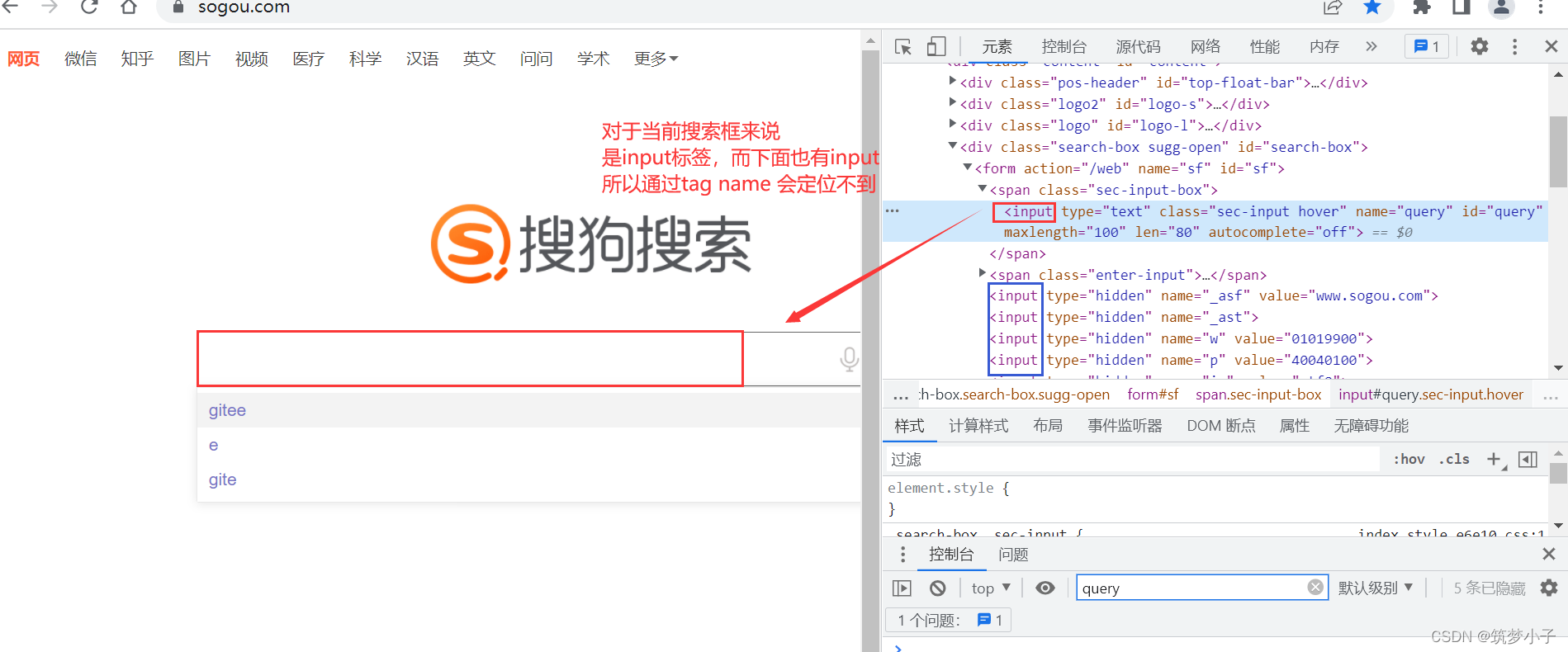The height and width of the screenshot is (652, 1568).
Task: Open the 默认级别 log level dropdown
Action: 1376,588
